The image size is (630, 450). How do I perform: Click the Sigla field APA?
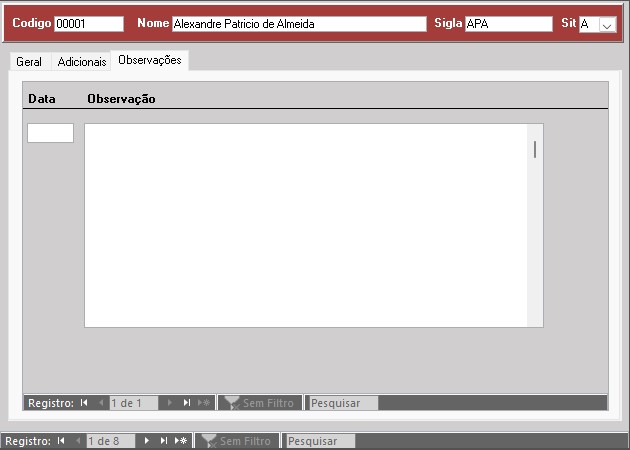[x=509, y=24]
